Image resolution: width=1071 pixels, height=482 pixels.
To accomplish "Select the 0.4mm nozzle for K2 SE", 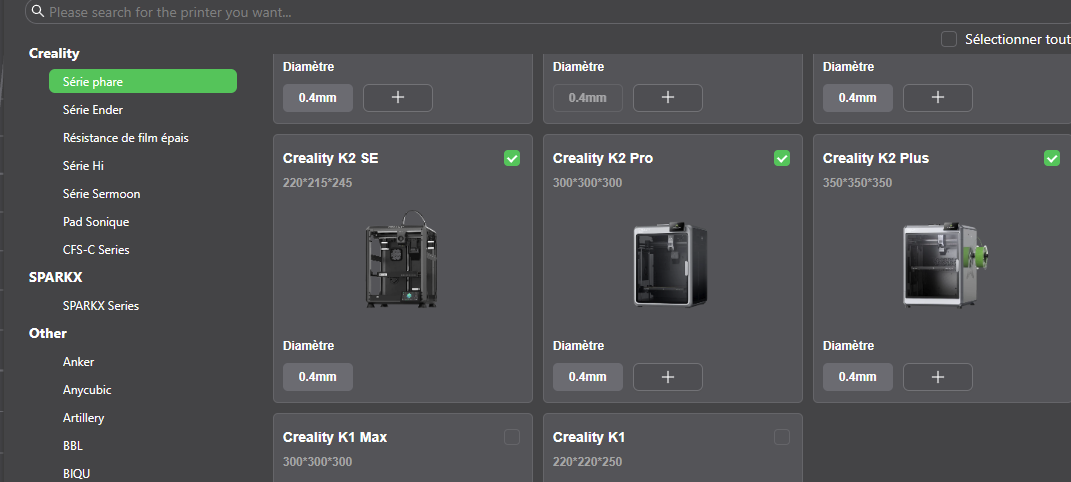I will [318, 377].
